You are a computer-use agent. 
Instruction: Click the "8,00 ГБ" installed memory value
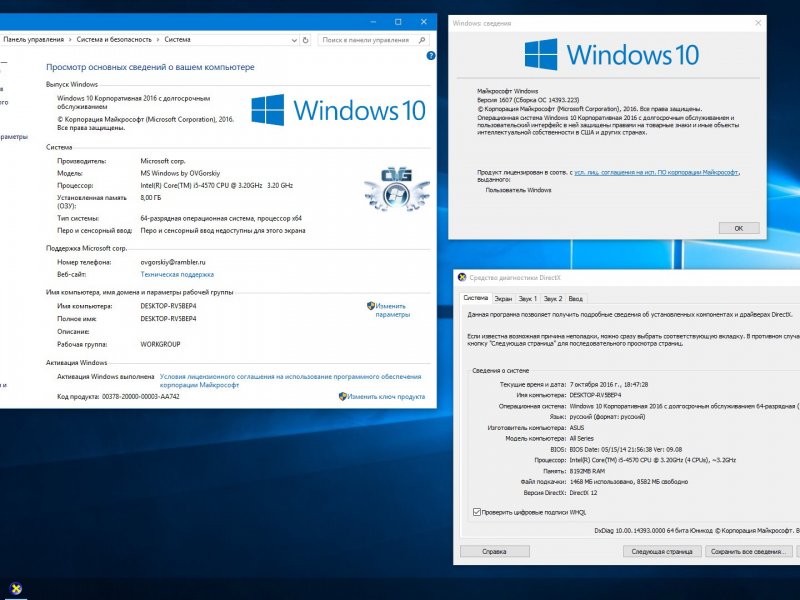[x=151, y=198]
